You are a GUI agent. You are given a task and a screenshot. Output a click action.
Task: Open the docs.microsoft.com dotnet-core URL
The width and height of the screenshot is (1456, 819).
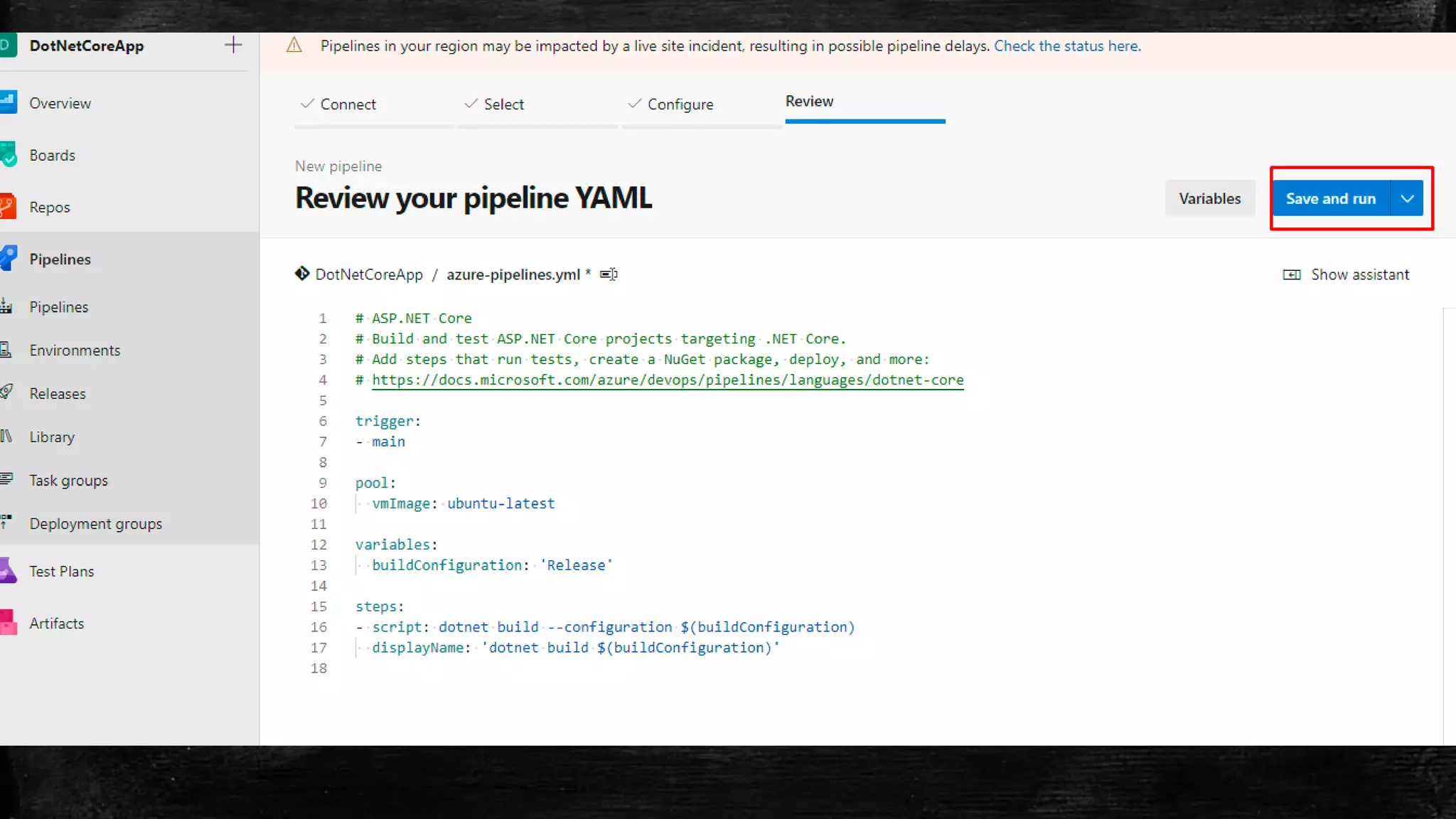(x=668, y=380)
